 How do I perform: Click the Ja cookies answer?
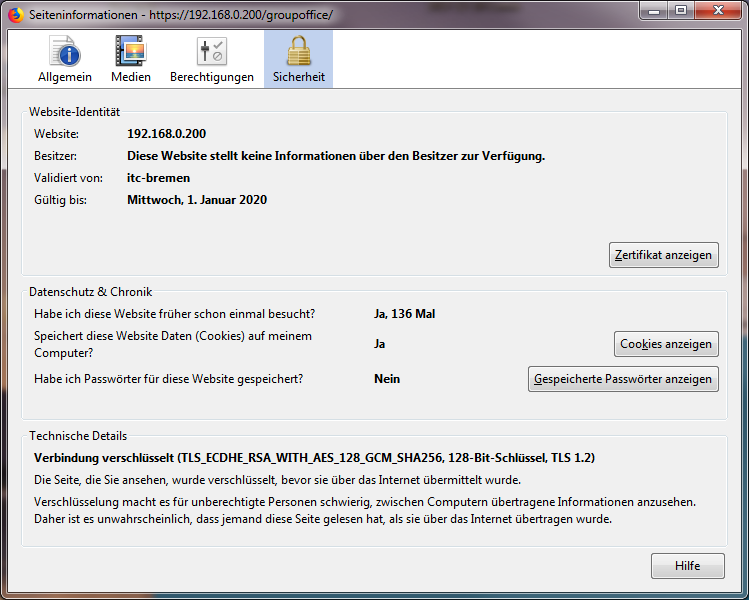379,344
